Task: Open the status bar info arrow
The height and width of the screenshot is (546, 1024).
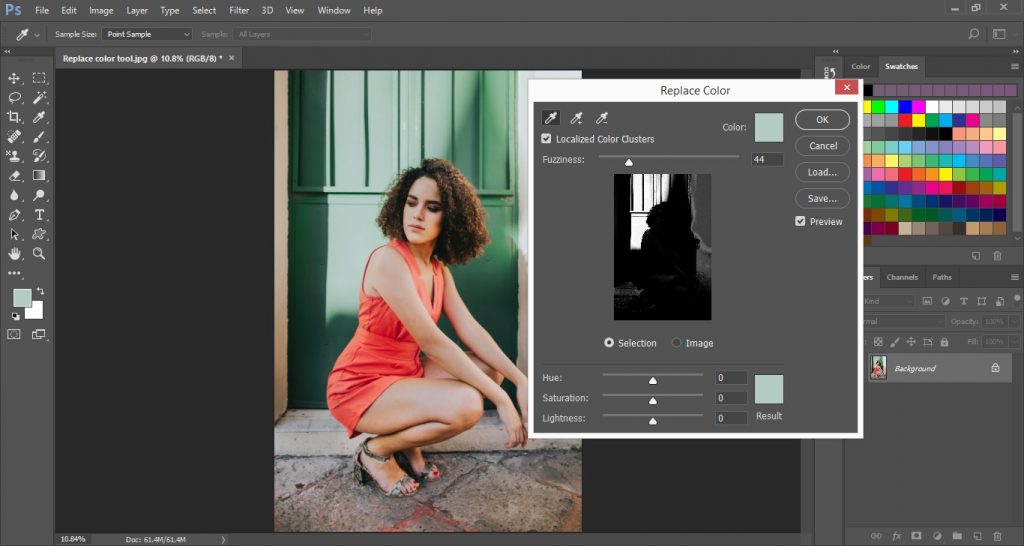Action: (x=223, y=539)
